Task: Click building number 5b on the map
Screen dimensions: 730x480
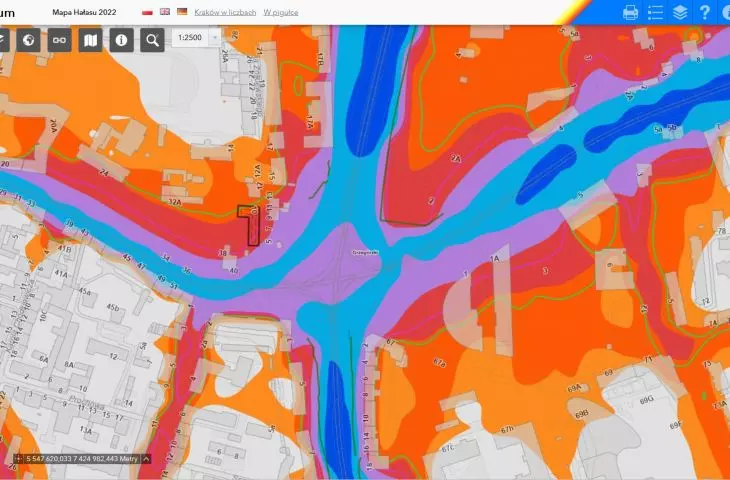Action: tap(672, 127)
